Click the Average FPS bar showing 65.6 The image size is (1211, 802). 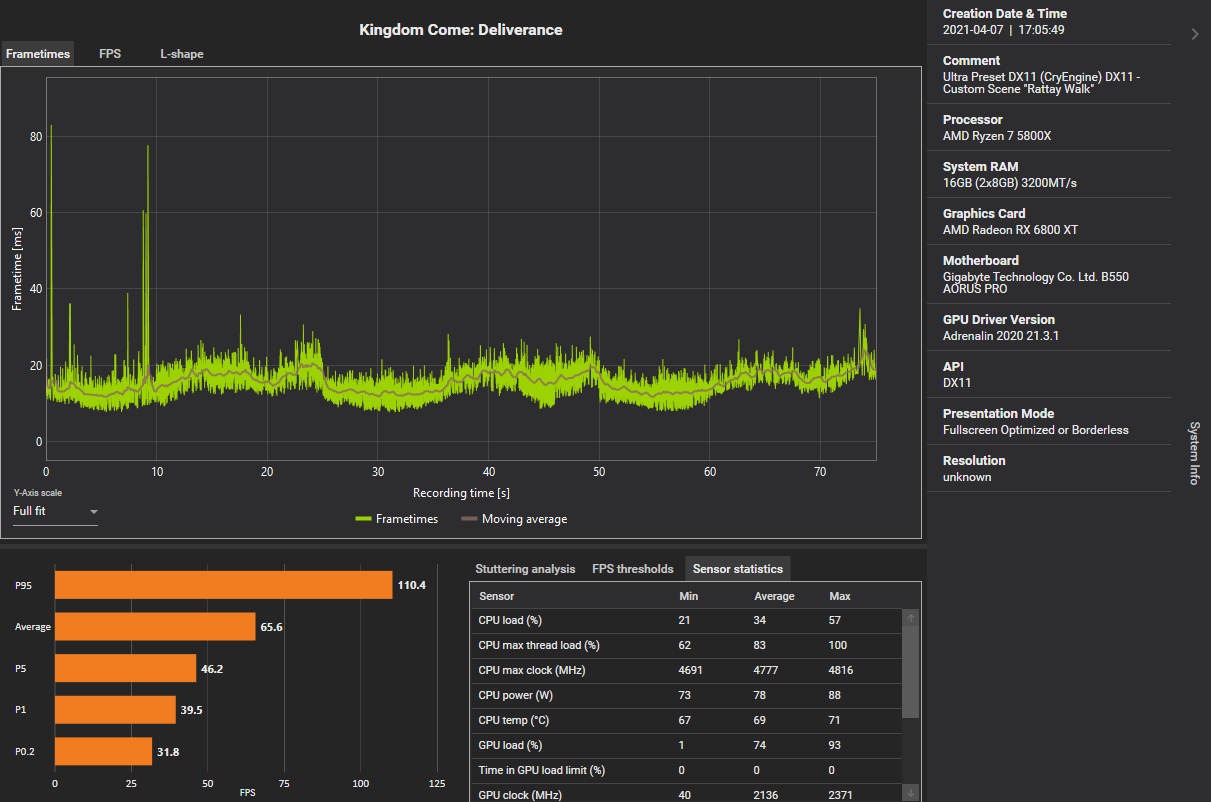pyautogui.click(x=155, y=627)
